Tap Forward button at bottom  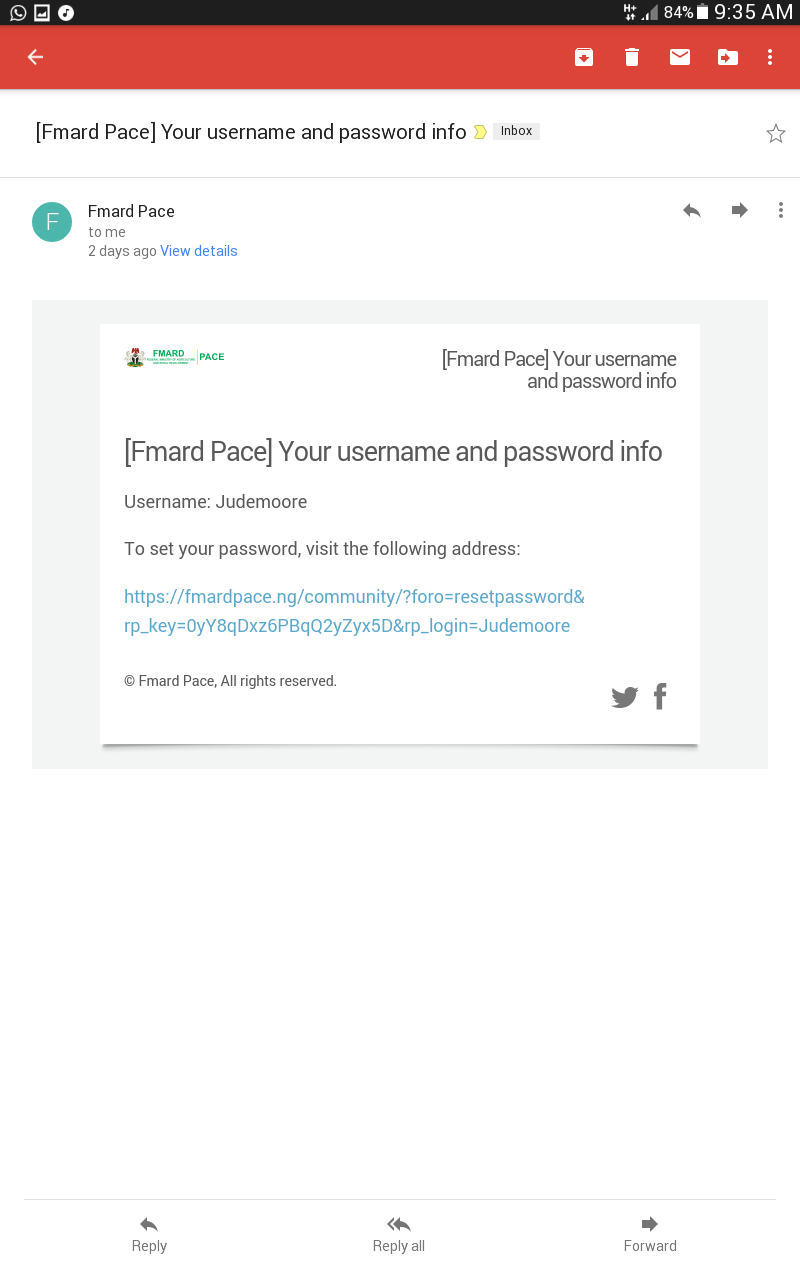[650, 1234]
